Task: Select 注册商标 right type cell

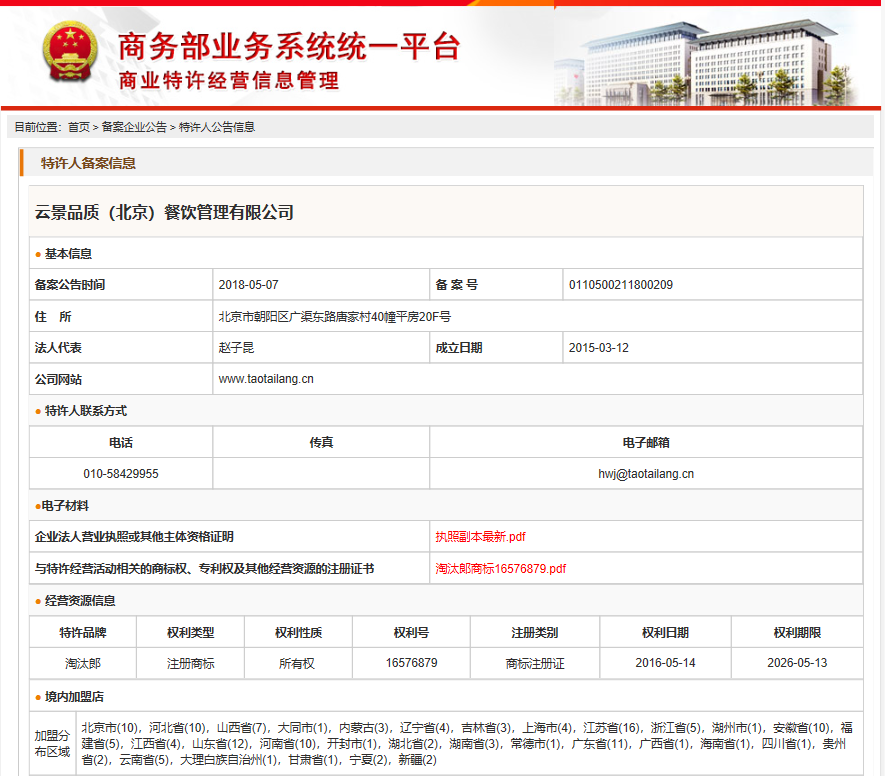Action: click(x=191, y=663)
